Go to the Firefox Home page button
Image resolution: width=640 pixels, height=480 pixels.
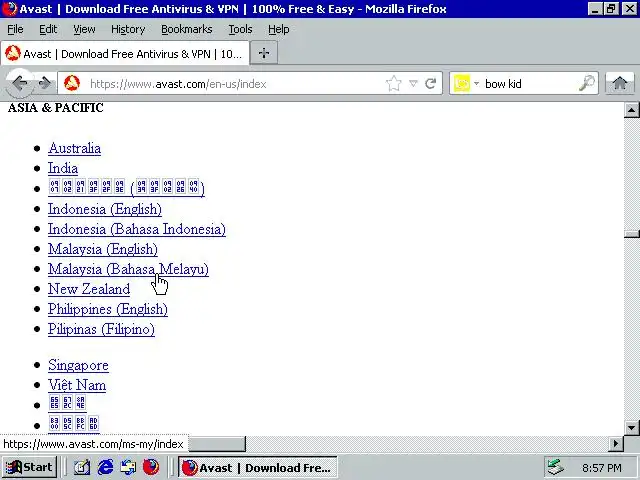(x=620, y=83)
